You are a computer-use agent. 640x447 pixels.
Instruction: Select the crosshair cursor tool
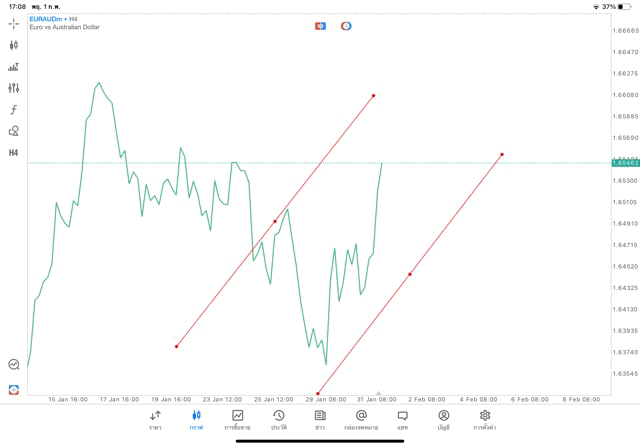point(14,23)
